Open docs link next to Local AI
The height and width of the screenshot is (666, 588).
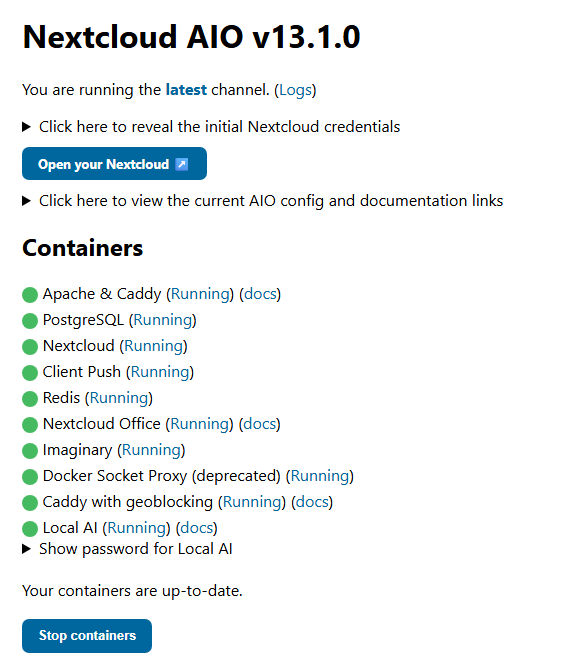[x=197, y=528]
